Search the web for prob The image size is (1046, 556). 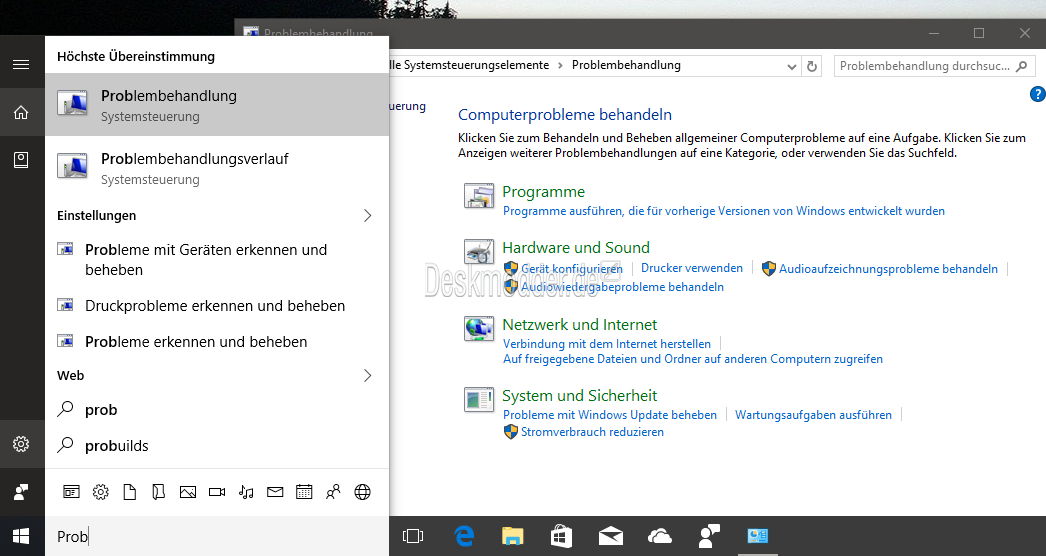point(217,410)
